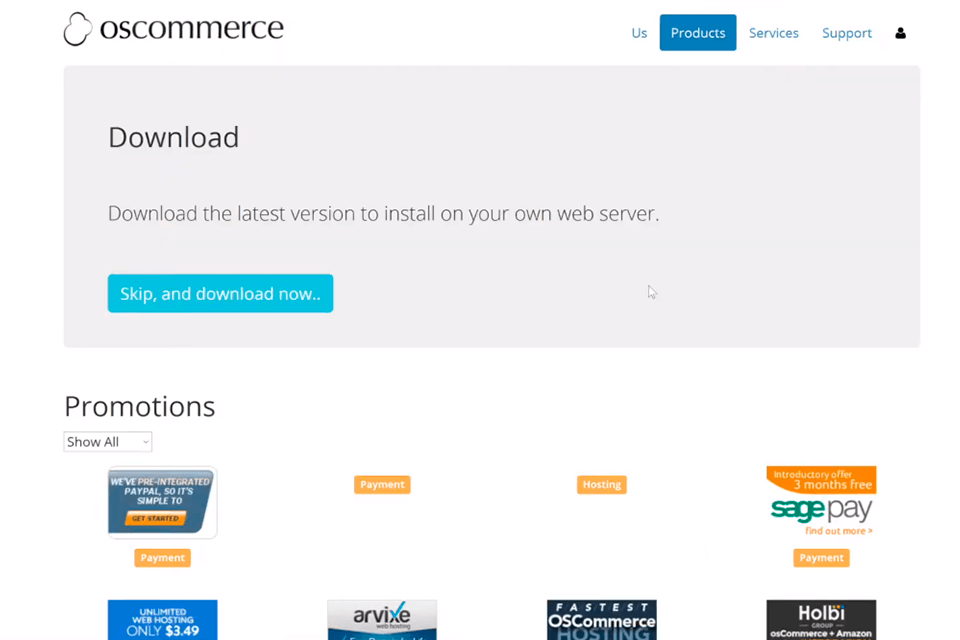960x640 pixels.
Task: Click Skip, and download now button
Action: 220,294
